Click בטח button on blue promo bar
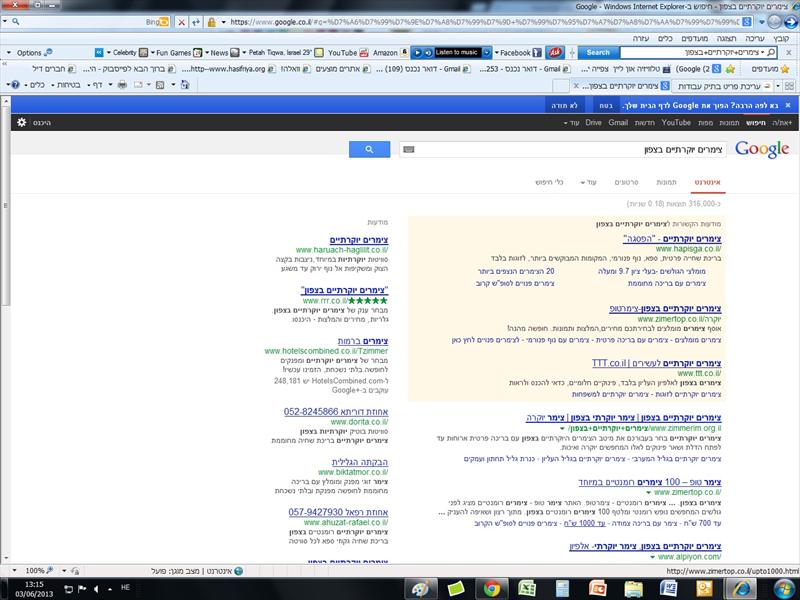 [x=606, y=105]
